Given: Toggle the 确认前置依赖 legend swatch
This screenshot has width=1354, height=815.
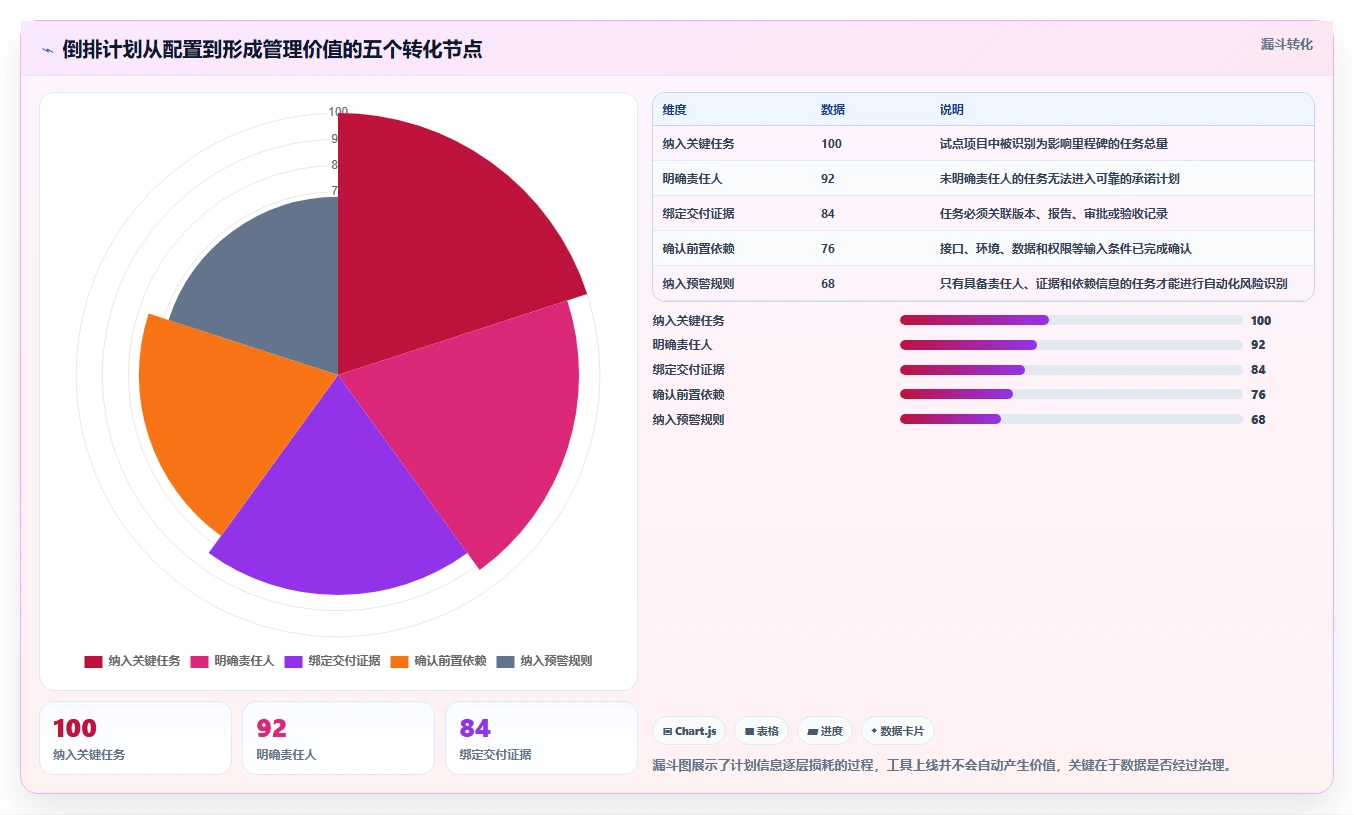Looking at the screenshot, I should coord(400,661).
